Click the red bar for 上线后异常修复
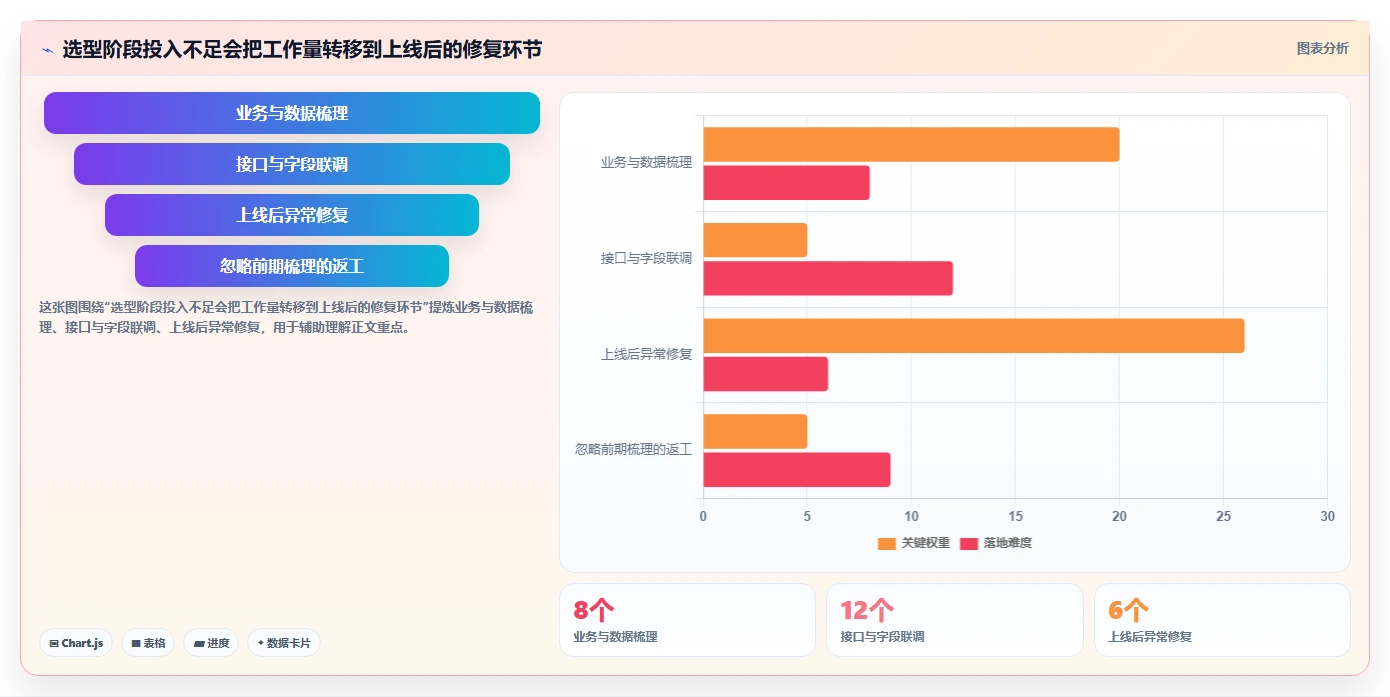The image size is (1390, 697). [765, 374]
